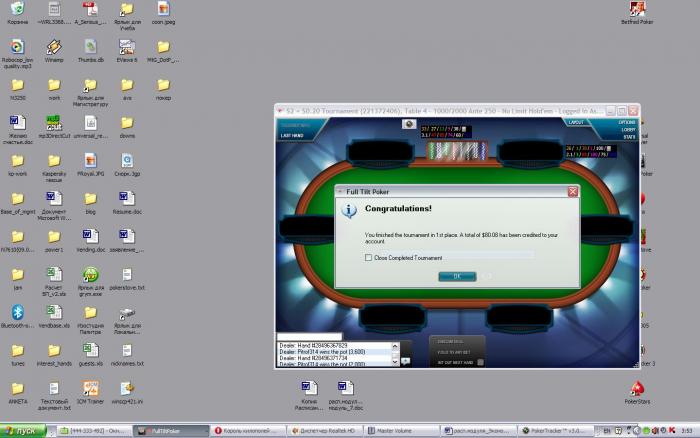The image size is (700, 438).
Task: Switch to FullTiltPoker taskbar button
Action: 171,431
